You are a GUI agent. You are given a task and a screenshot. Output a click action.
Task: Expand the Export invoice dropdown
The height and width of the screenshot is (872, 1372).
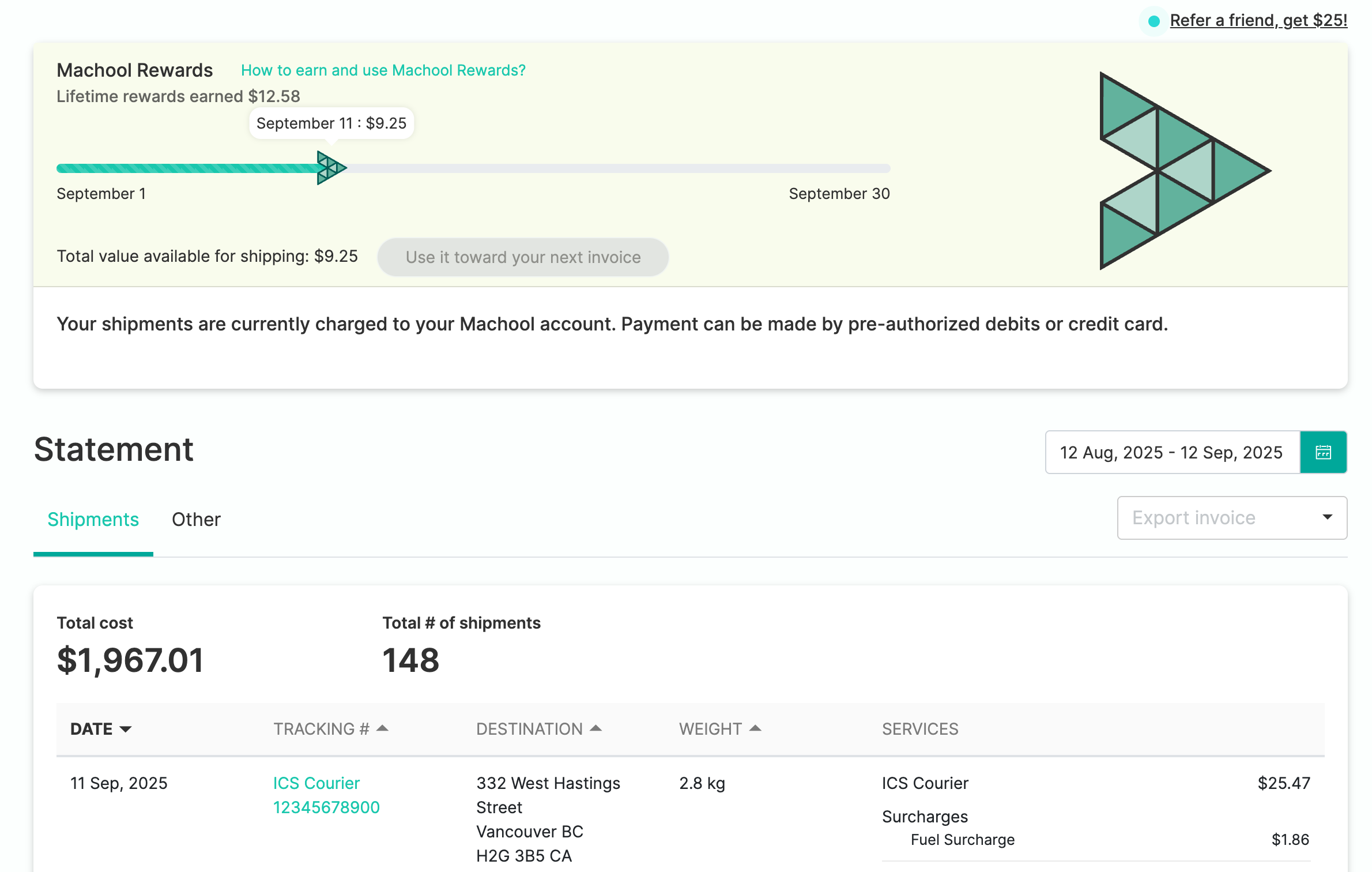pyautogui.click(x=1232, y=518)
